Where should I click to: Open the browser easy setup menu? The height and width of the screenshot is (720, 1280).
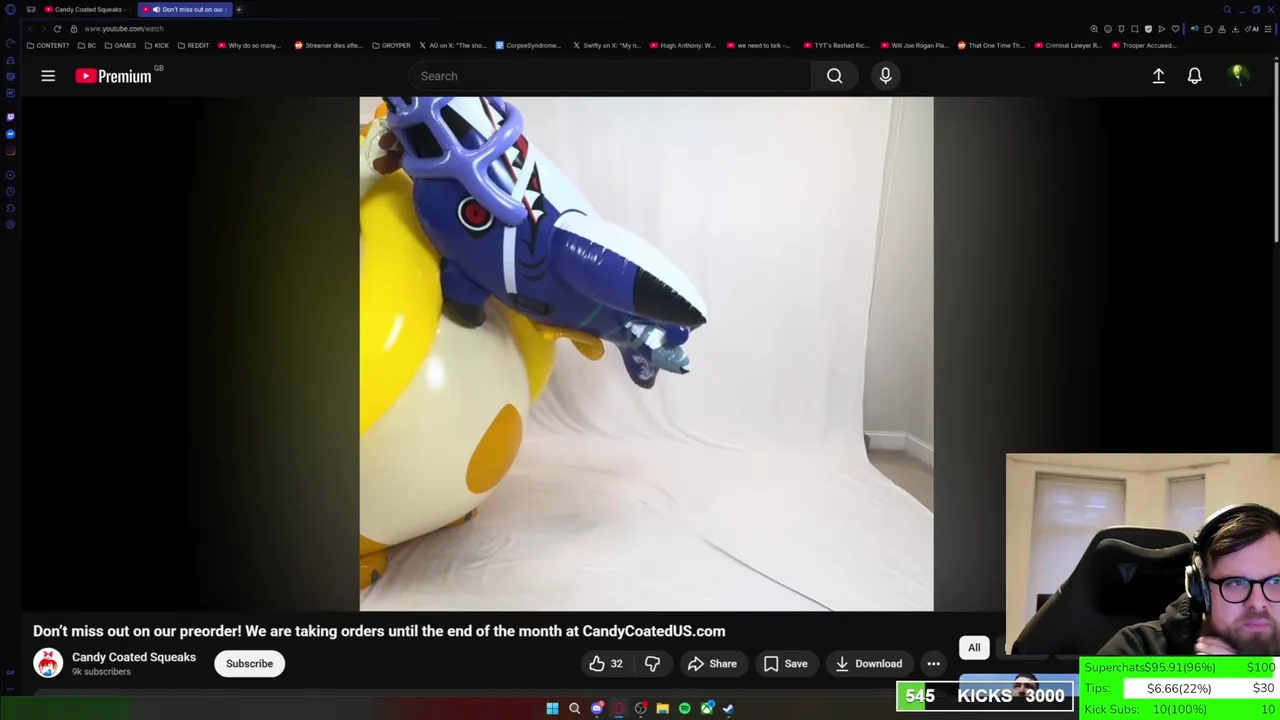pyautogui.click(x=1269, y=29)
